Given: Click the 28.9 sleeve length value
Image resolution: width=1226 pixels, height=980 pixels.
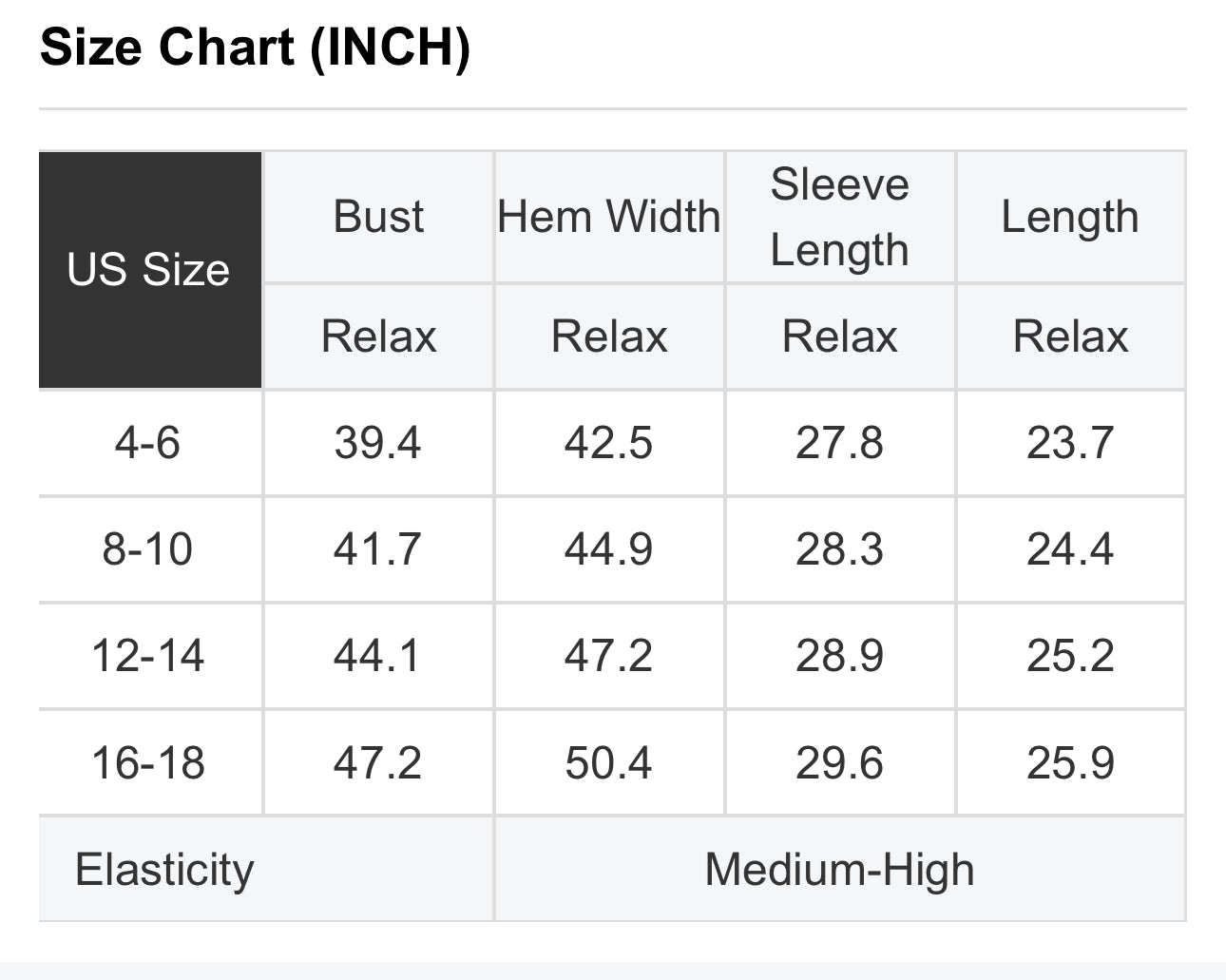Looking at the screenshot, I should tap(839, 656).
